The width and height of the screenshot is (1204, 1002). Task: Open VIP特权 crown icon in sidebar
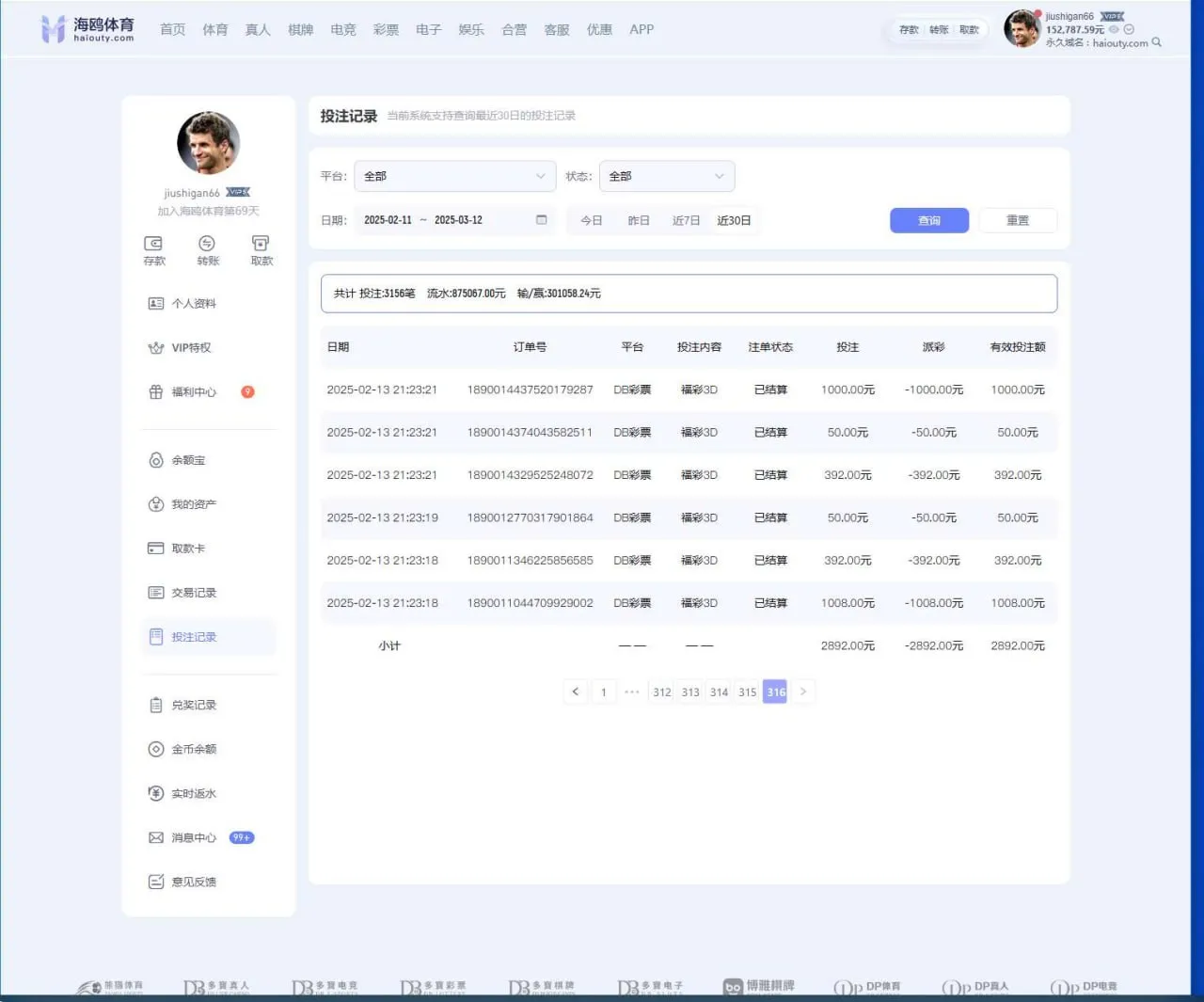click(x=156, y=348)
